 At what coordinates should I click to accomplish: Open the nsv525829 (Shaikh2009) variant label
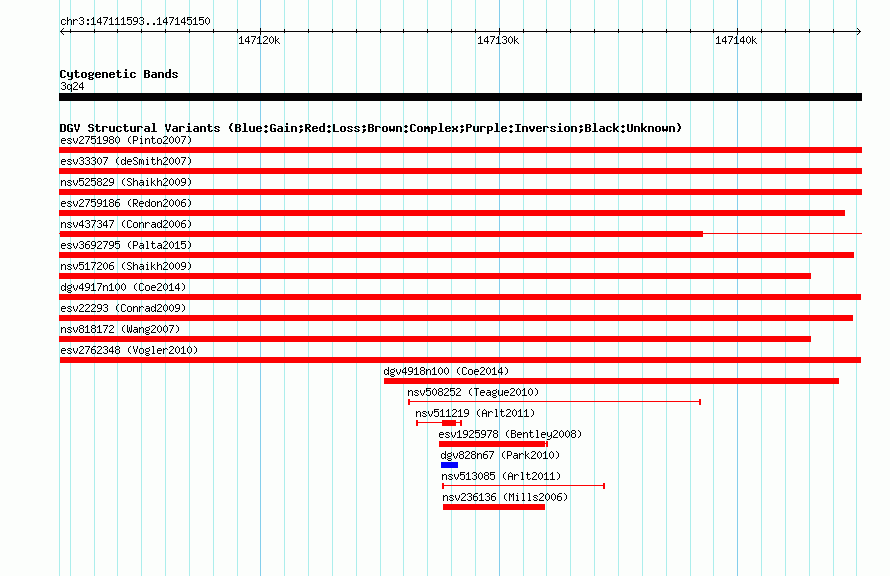pyautogui.click(x=126, y=182)
